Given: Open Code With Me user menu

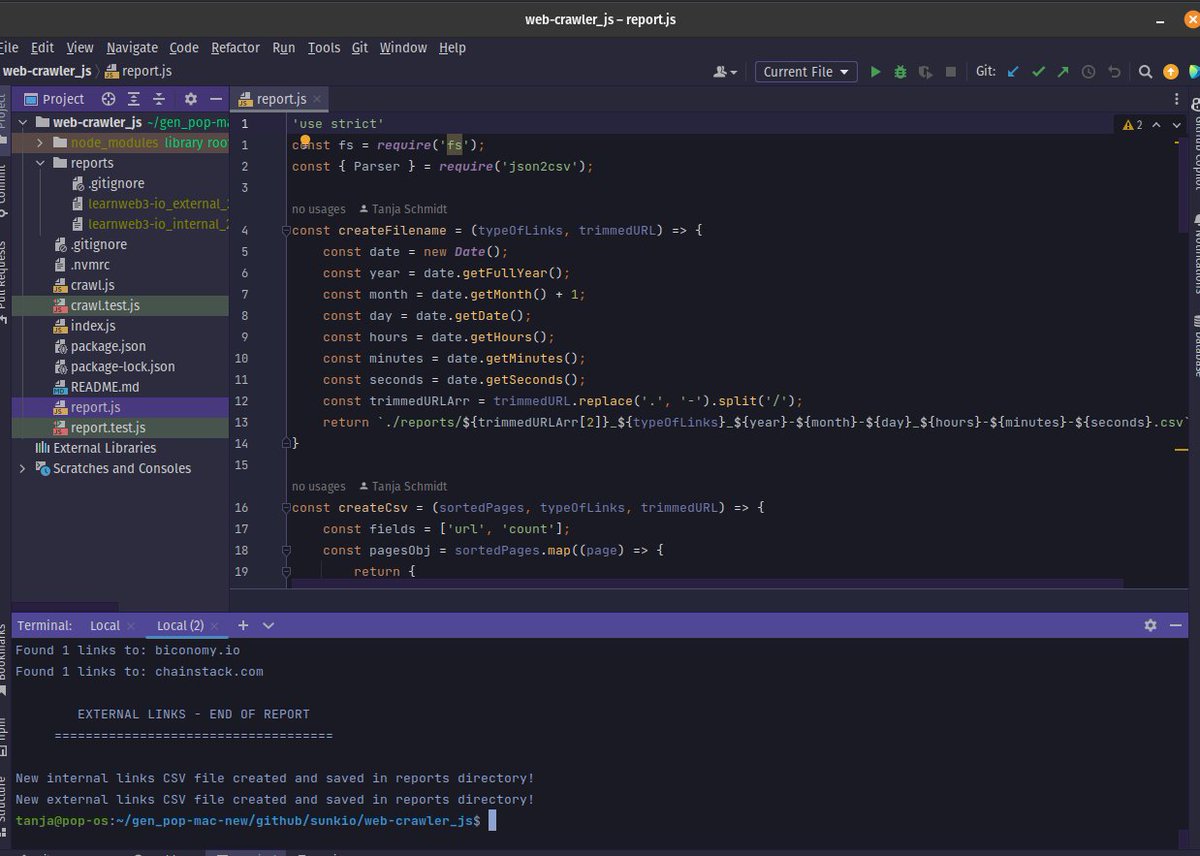Looking at the screenshot, I should (726, 72).
